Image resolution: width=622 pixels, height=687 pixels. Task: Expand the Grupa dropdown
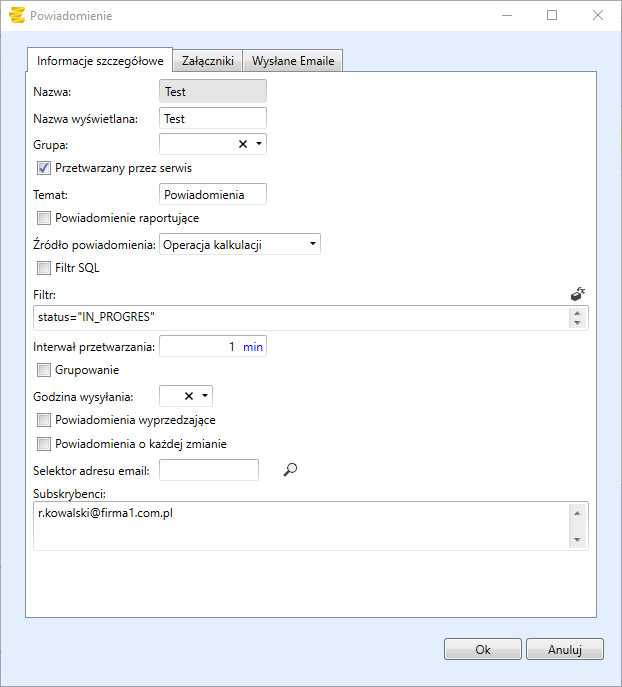[259, 144]
